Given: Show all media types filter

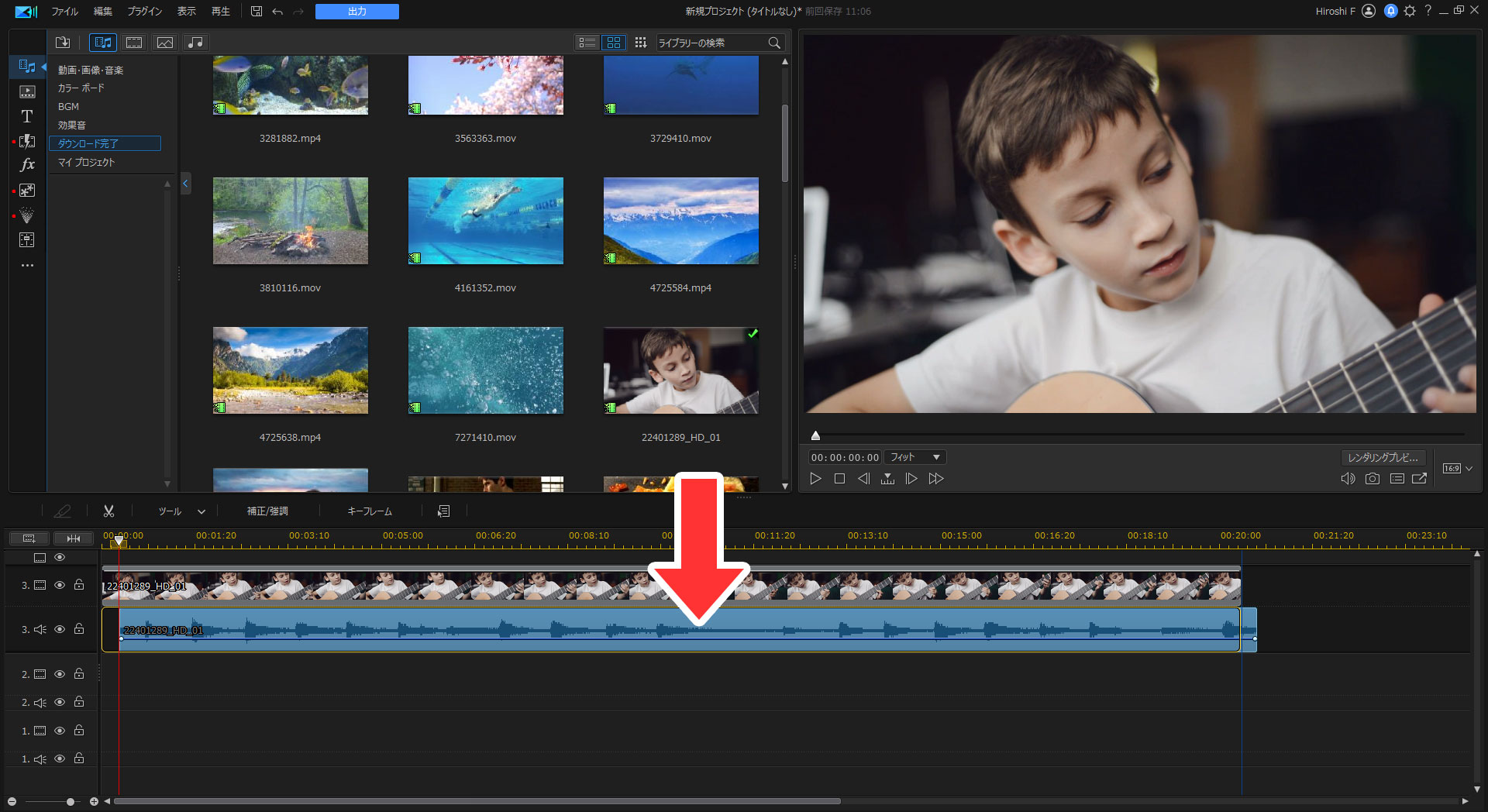Looking at the screenshot, I should [x=103, y=43].
